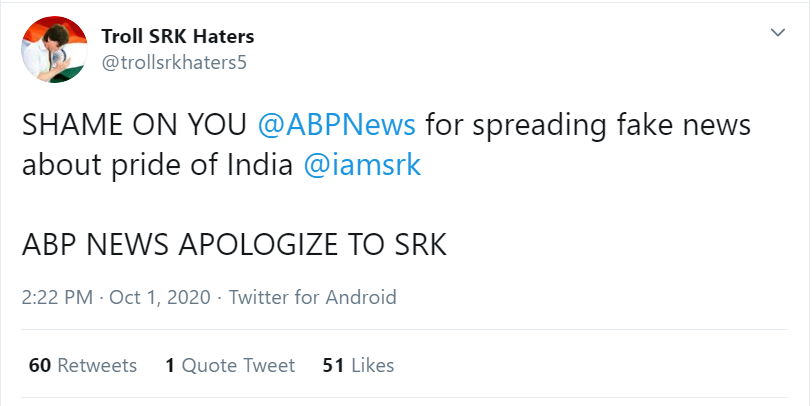Click the number 60 beside Retweets
The image size is (812, 406).
coord(40,365)
